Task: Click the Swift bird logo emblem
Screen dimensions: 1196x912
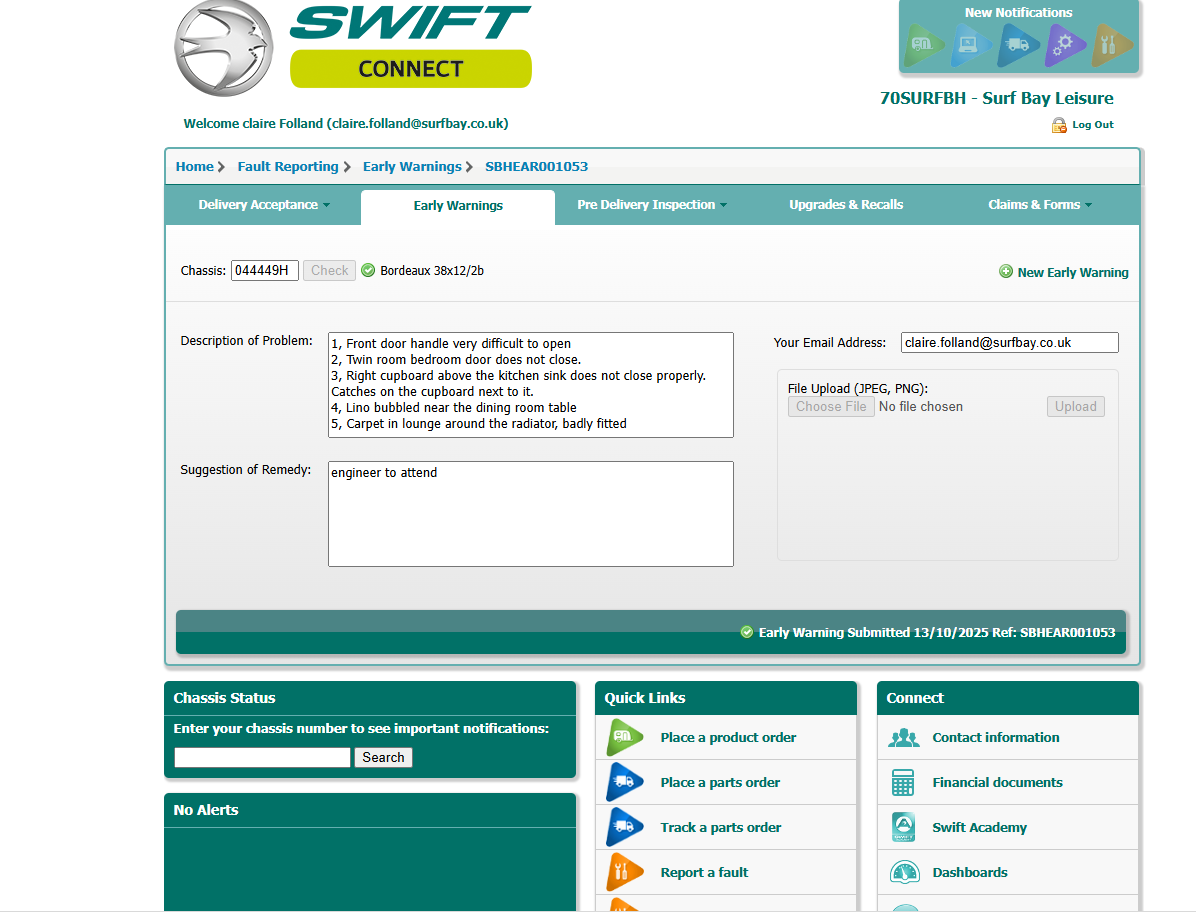Action: (223, 48)
